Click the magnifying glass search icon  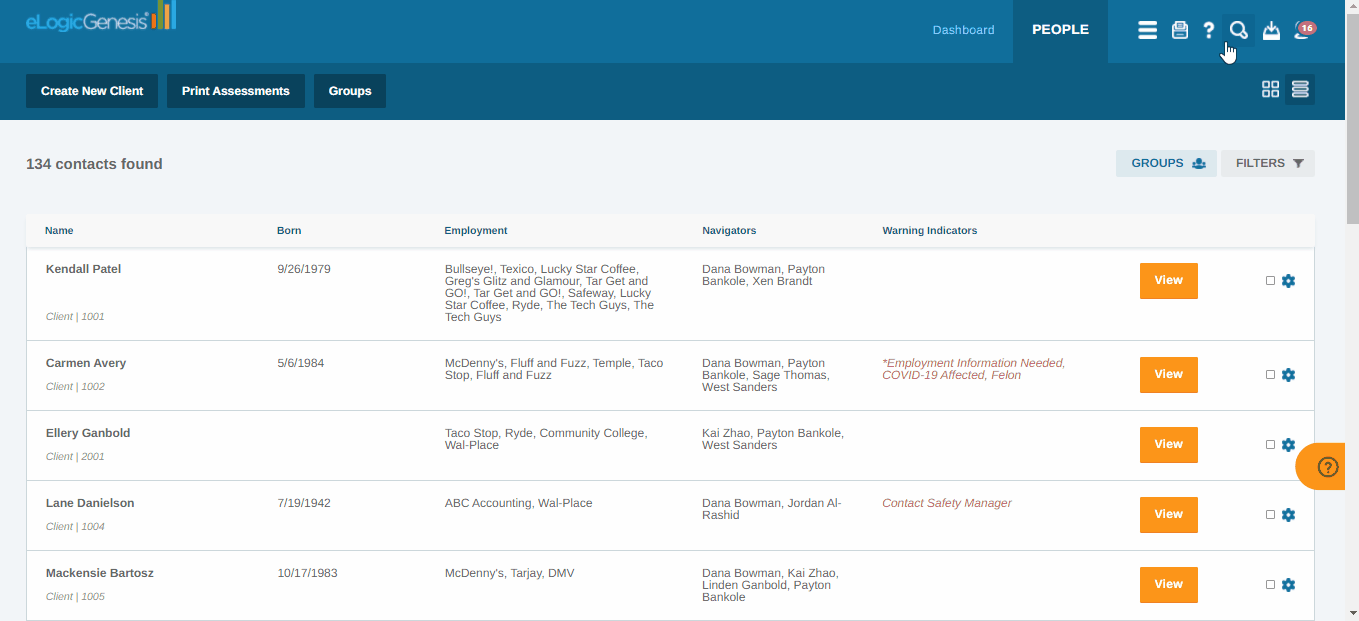[x=1238, y=30]
